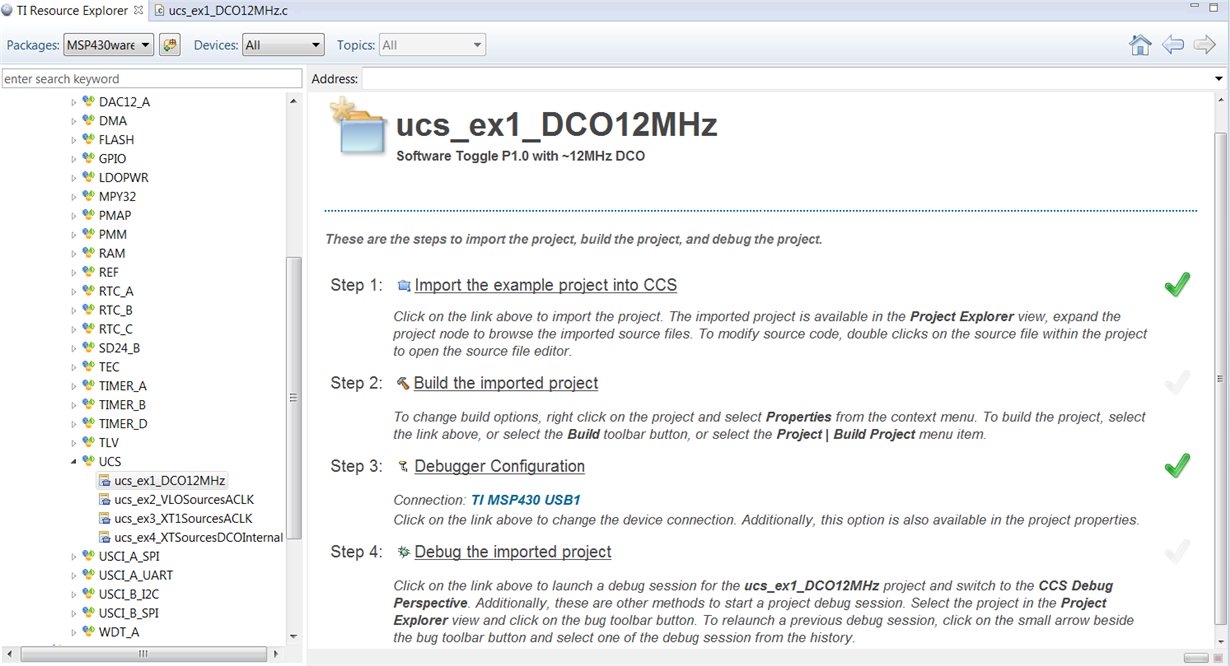Go forward with the right arrow icon

tap(1205, 45)
